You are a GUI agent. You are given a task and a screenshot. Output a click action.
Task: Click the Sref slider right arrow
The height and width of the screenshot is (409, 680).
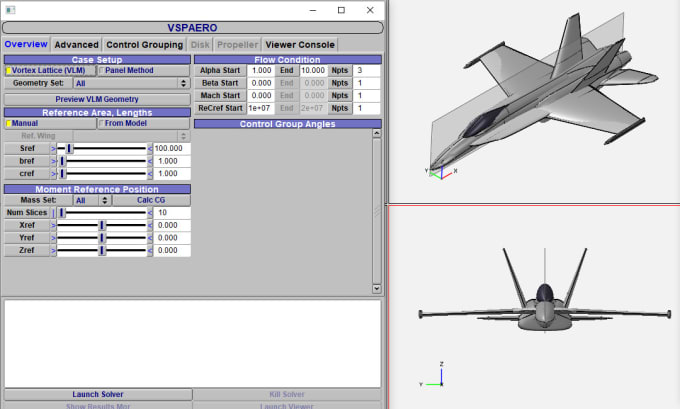click(150, 148)
